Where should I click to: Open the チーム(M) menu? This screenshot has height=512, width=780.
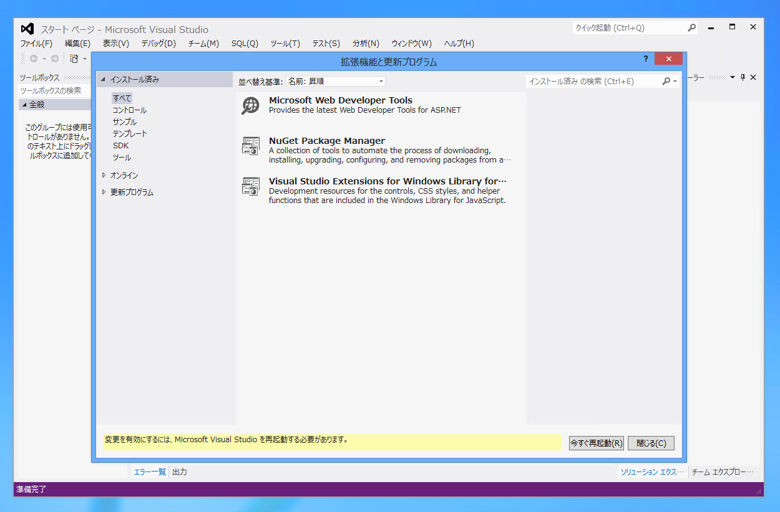tap(203, 43)
